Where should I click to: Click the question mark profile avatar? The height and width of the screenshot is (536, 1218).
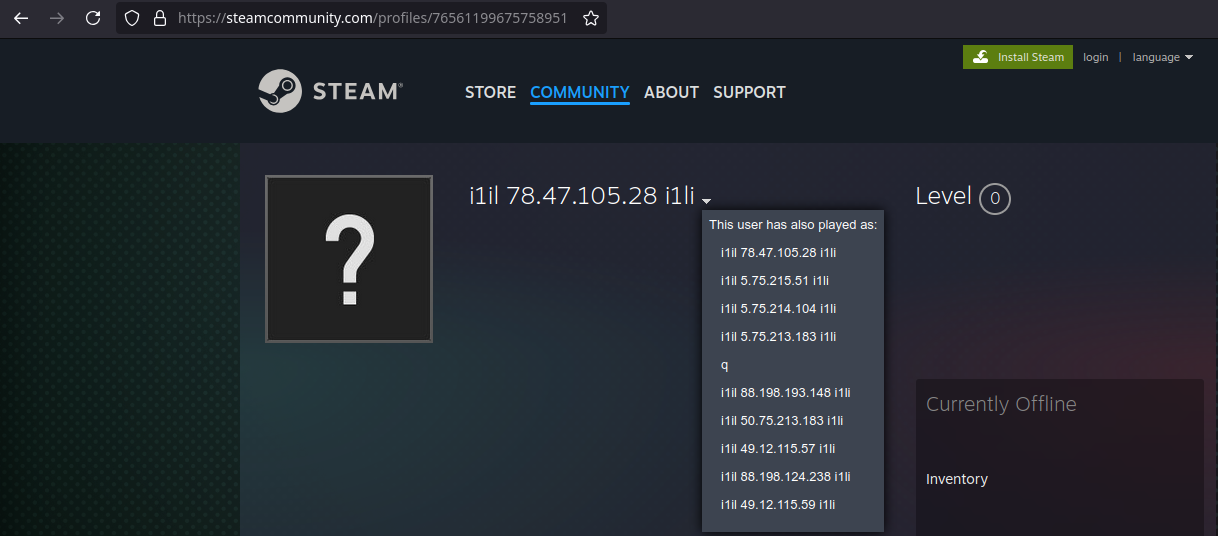[x=349, y=259]
